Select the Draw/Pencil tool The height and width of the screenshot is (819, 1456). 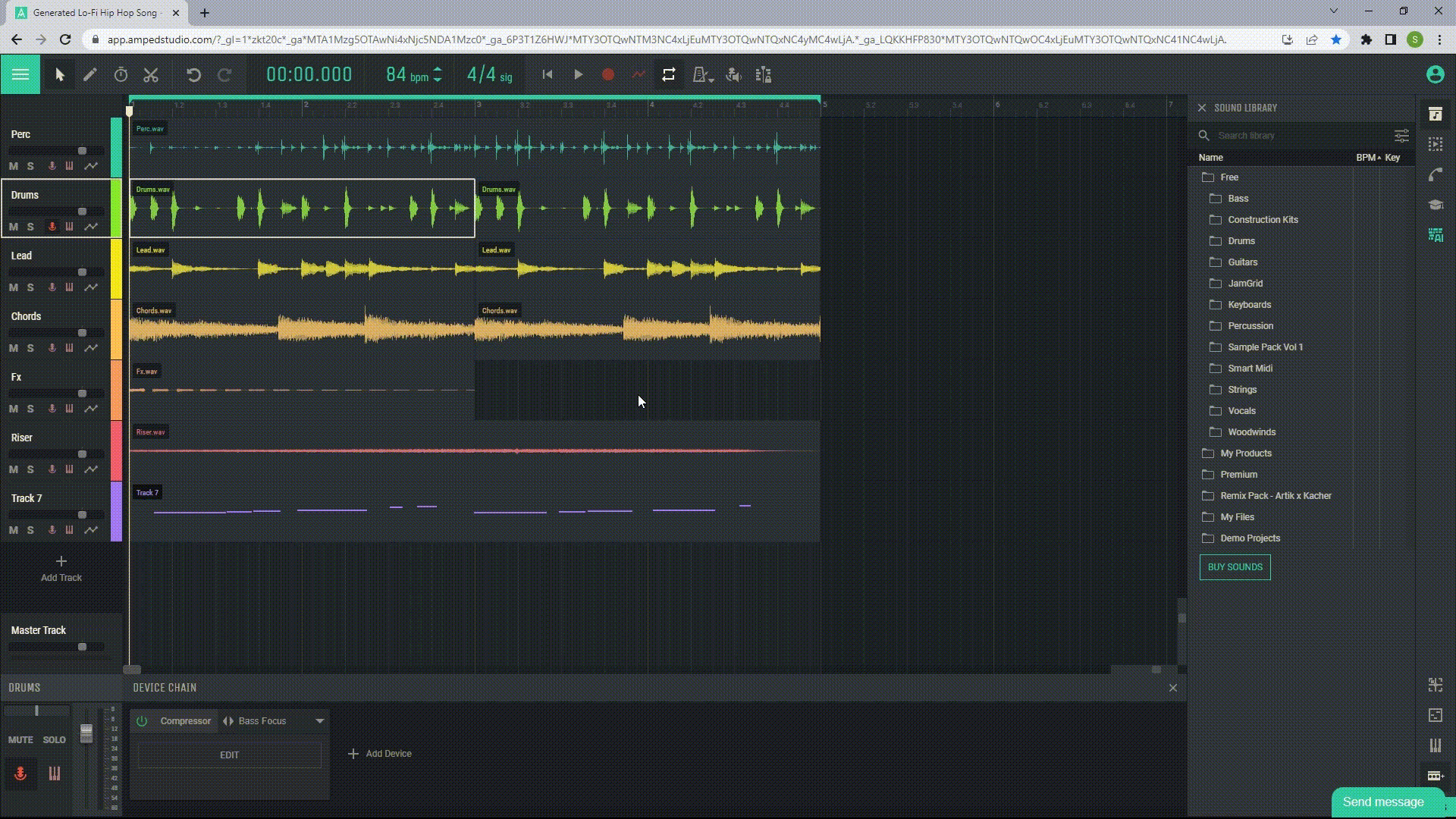coord(90,75)
